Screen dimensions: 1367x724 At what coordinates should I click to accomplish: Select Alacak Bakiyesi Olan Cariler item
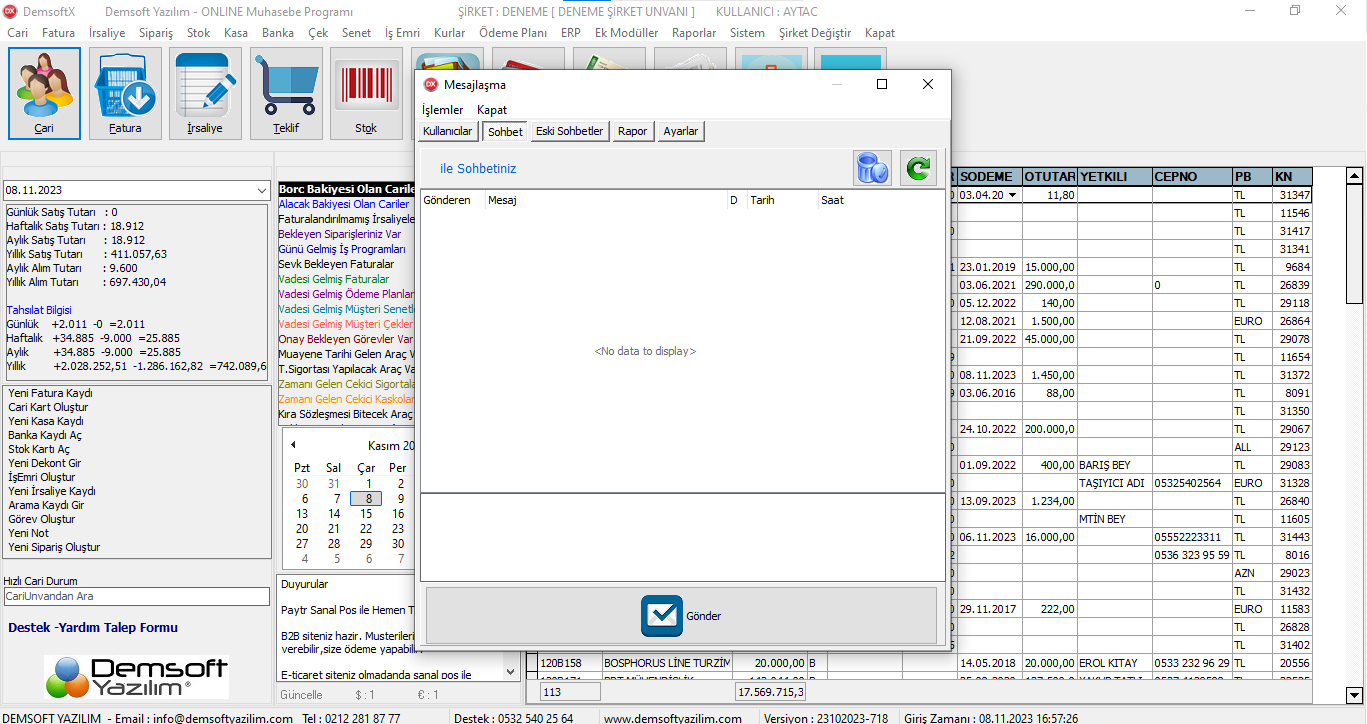pos(344,204)
